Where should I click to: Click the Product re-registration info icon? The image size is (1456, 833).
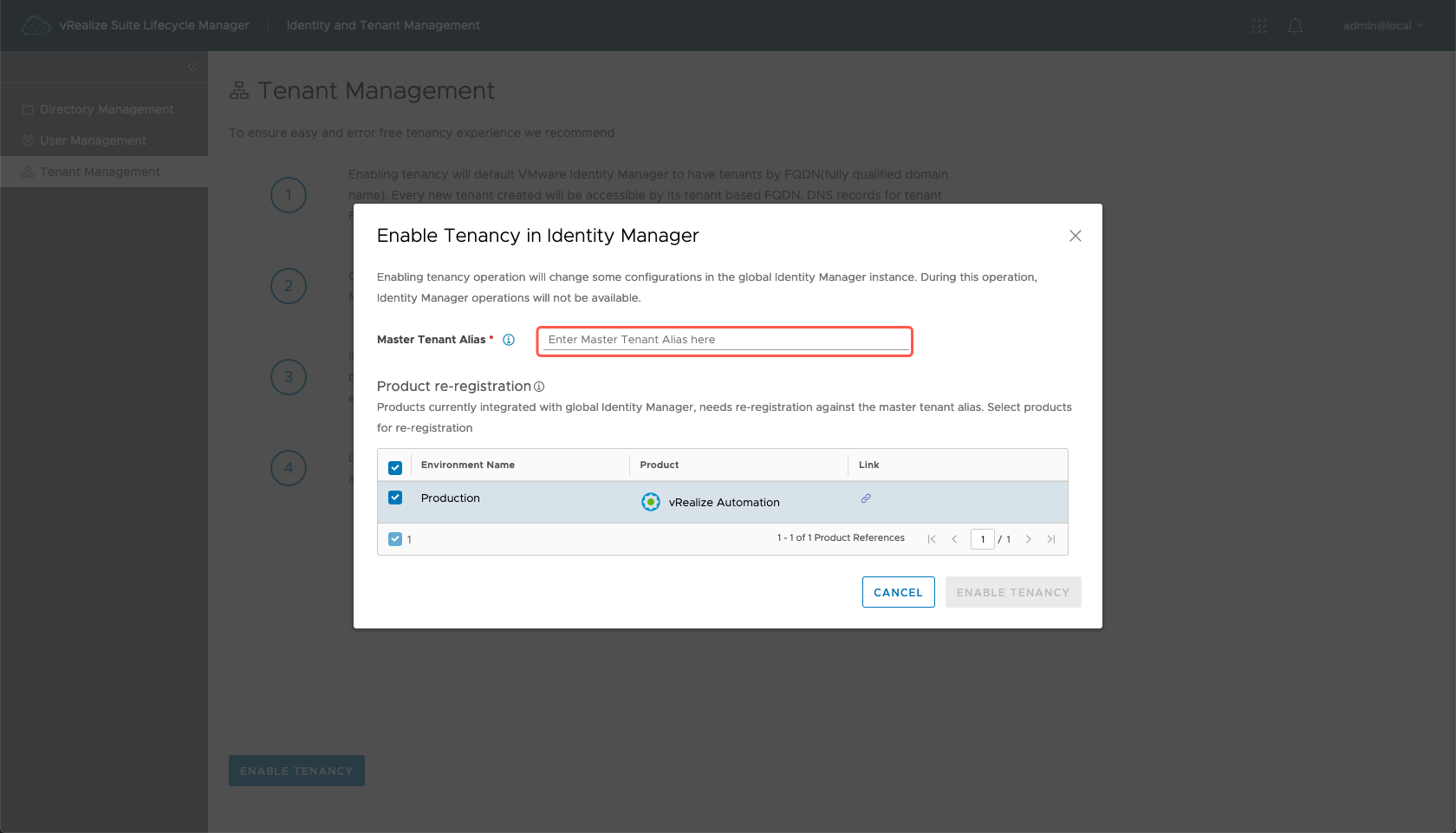point(539,387)
